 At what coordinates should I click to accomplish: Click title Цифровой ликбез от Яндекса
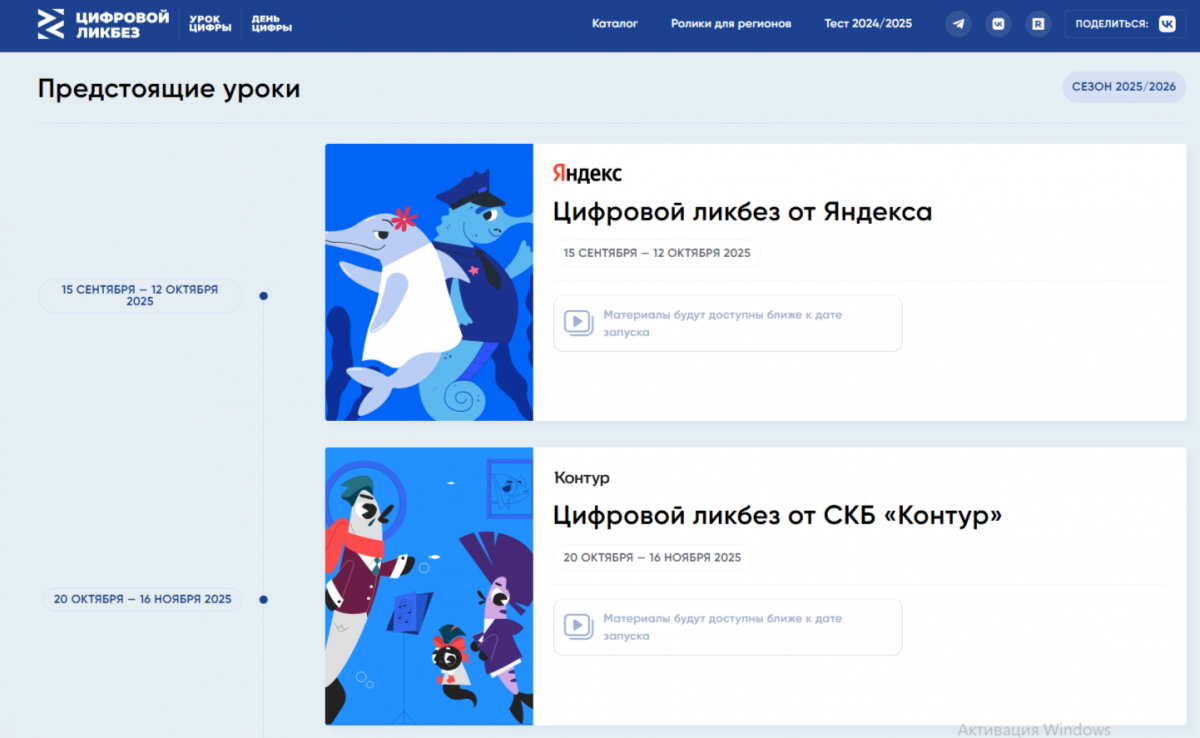(x=742, y=212)
